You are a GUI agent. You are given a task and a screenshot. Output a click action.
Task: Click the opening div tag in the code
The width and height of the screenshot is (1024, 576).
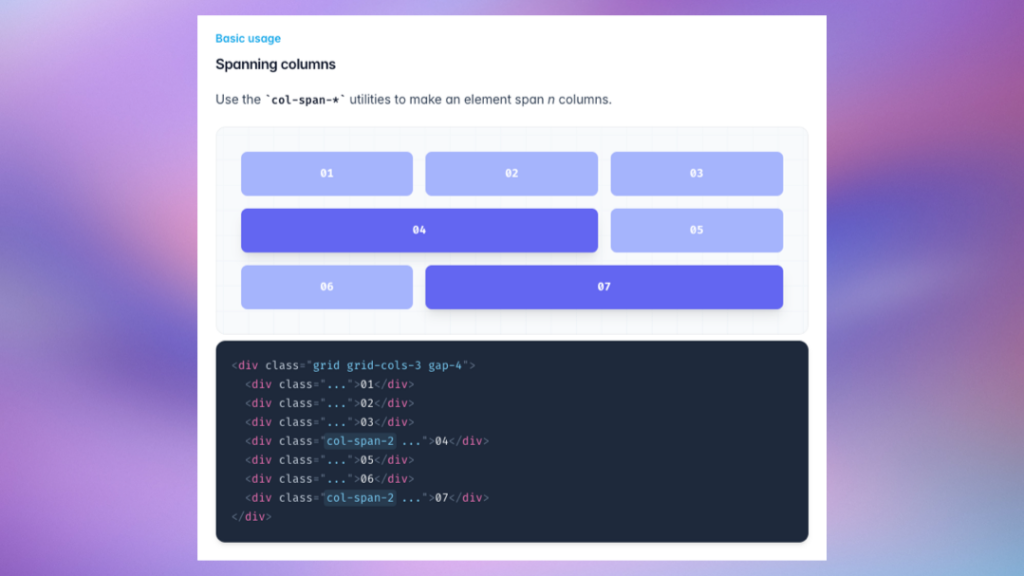click(x=245, y=365)
